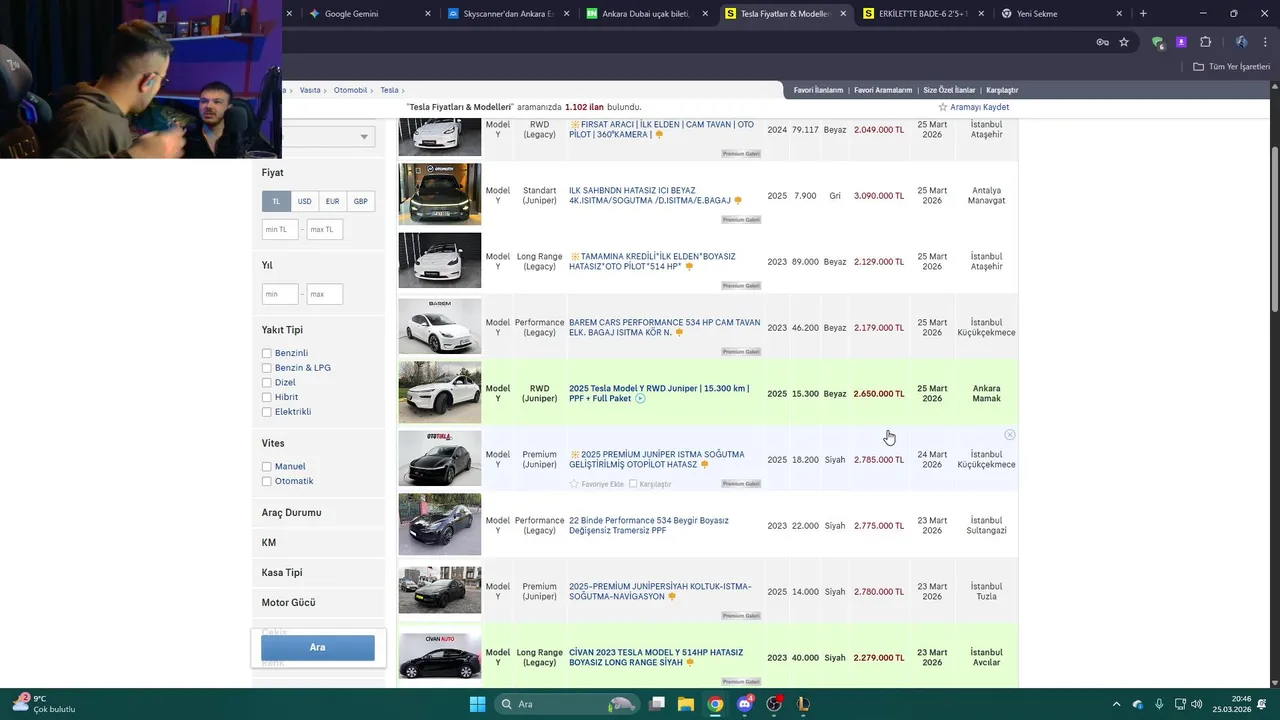Open the Tüm Yer İşaretleri bookmarks folder
This screenshot has width=1280, height=720.
[1232, 66]
